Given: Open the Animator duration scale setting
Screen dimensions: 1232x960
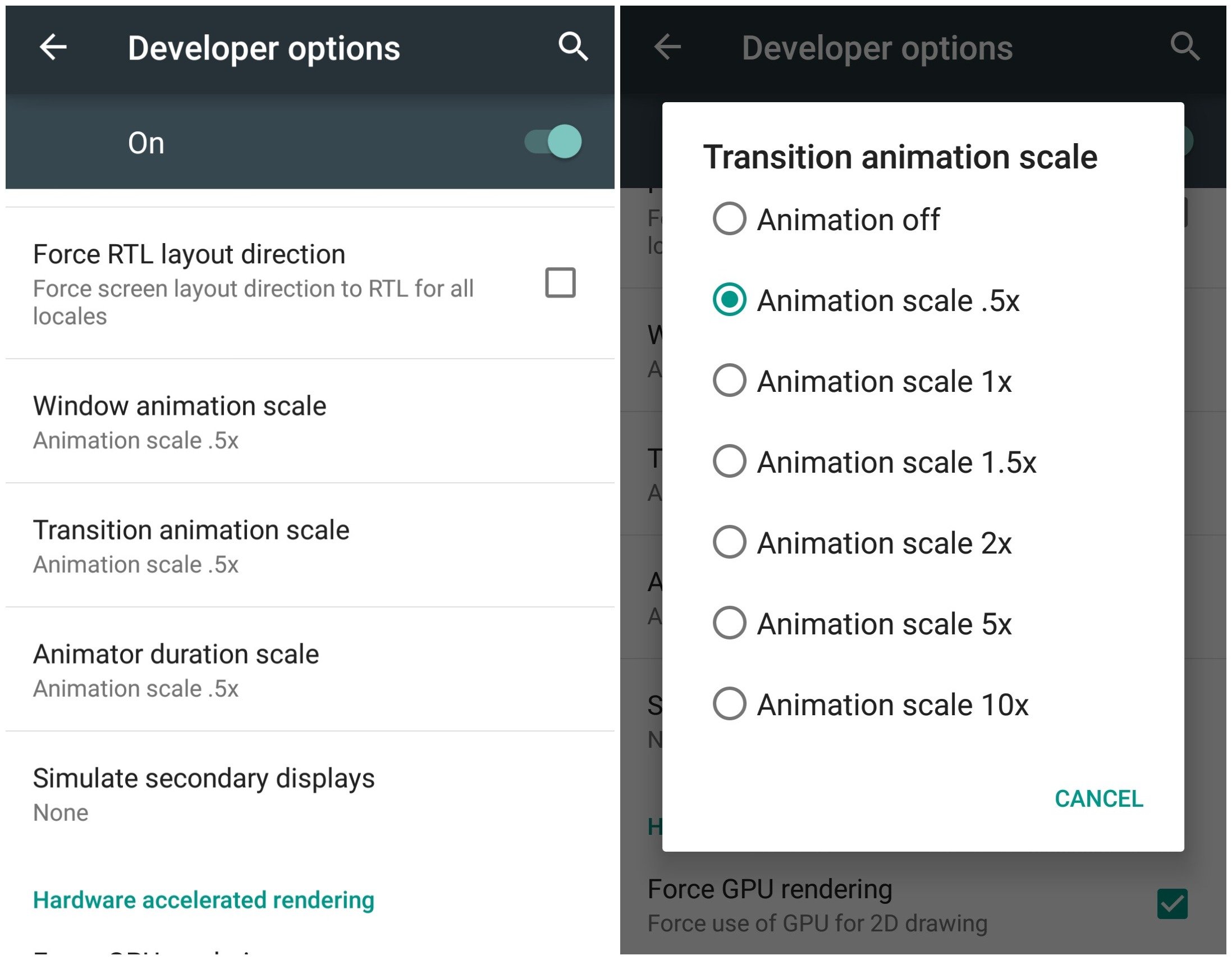Looking at the screenshot, I should pyautogui.click(x=310, y=670).
